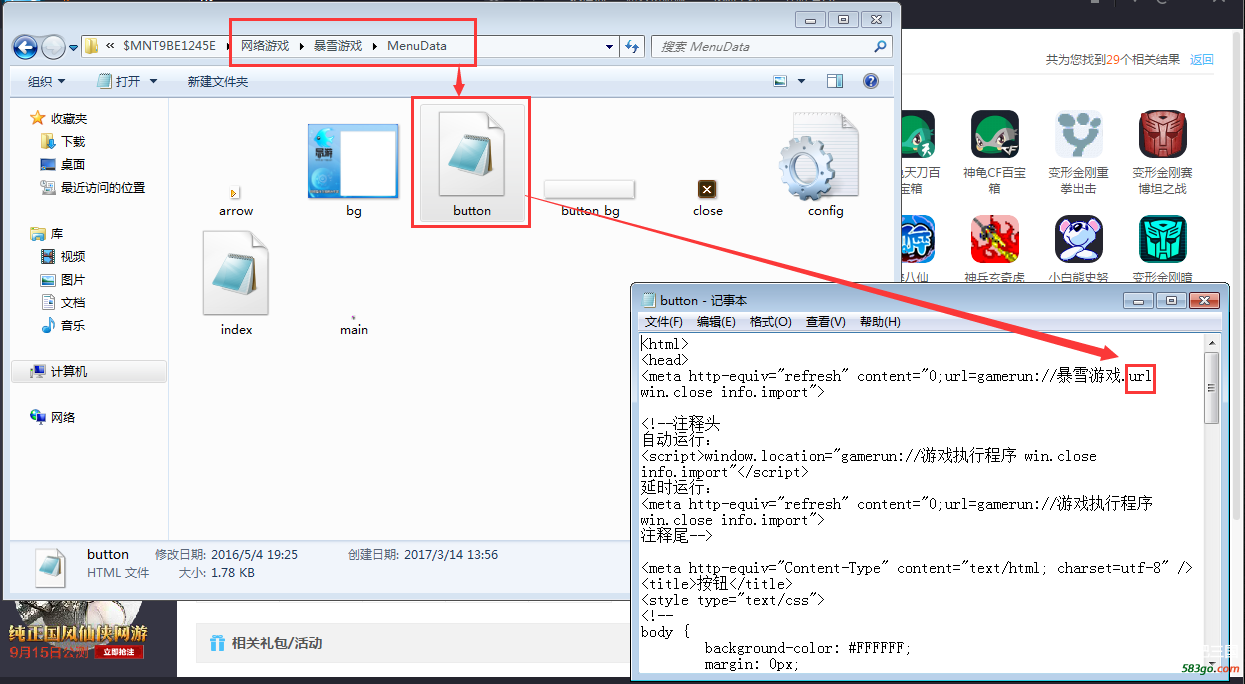Image resolution: width=1245 pixels, height=684 pixels.
Task: Click the 网络游戏 breadcrumb segment
Action: point(265,46)
